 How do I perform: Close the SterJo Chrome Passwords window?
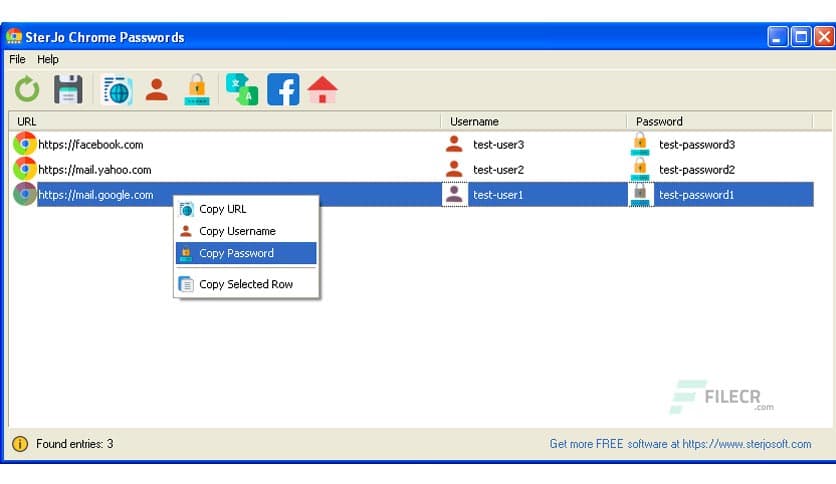(824, 37)
